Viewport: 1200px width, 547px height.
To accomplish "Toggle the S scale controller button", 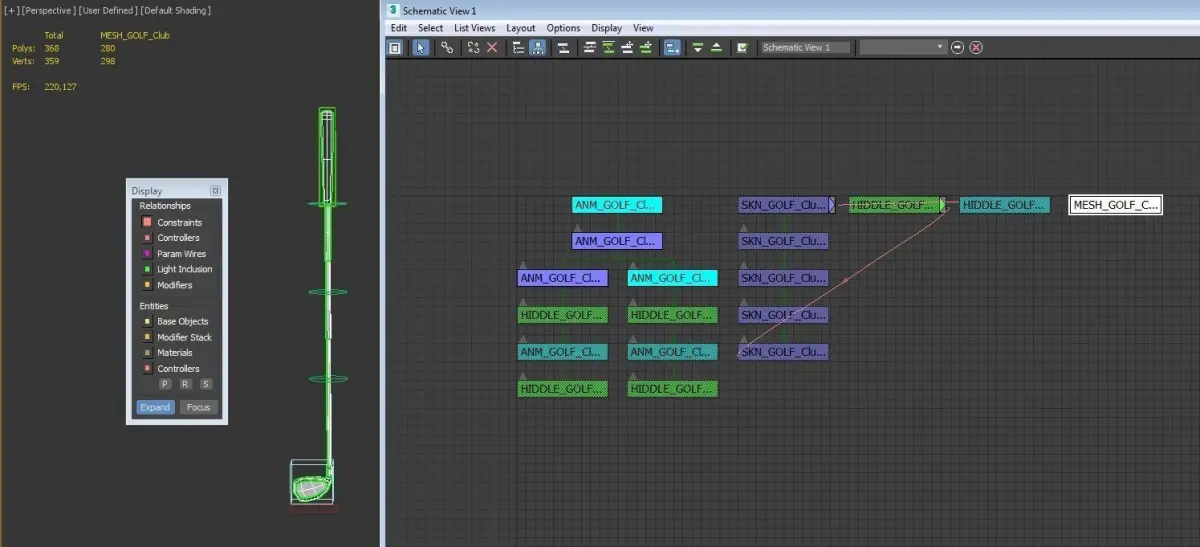I will [x=206, y=384].
